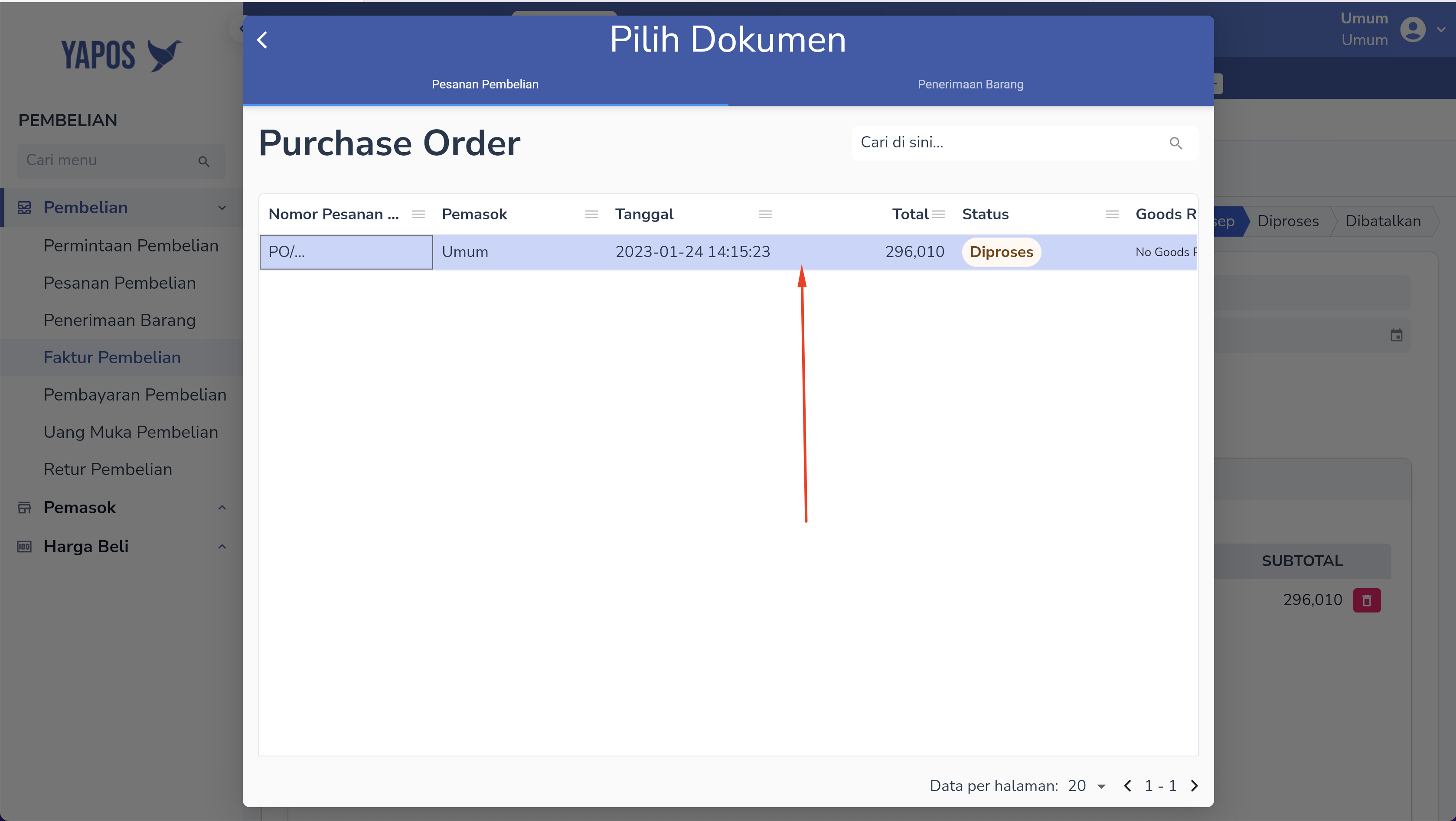Image resolution: width=1456 pixels, height=821 pixels.
Task: Open Pembayaran Pembelian menu item
Action: coord(134,395)
